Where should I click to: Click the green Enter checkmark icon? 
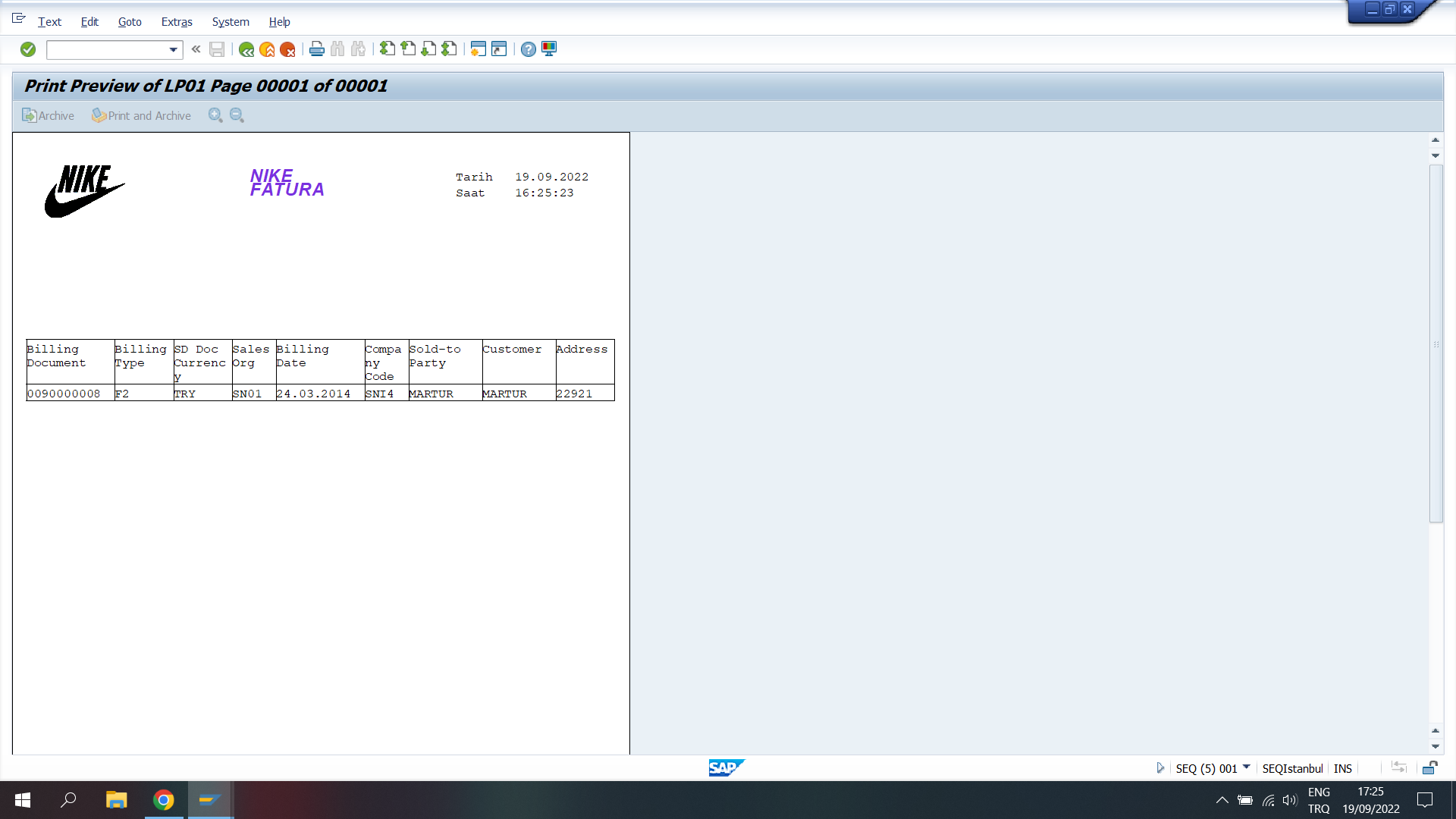(x=28, y=49)
